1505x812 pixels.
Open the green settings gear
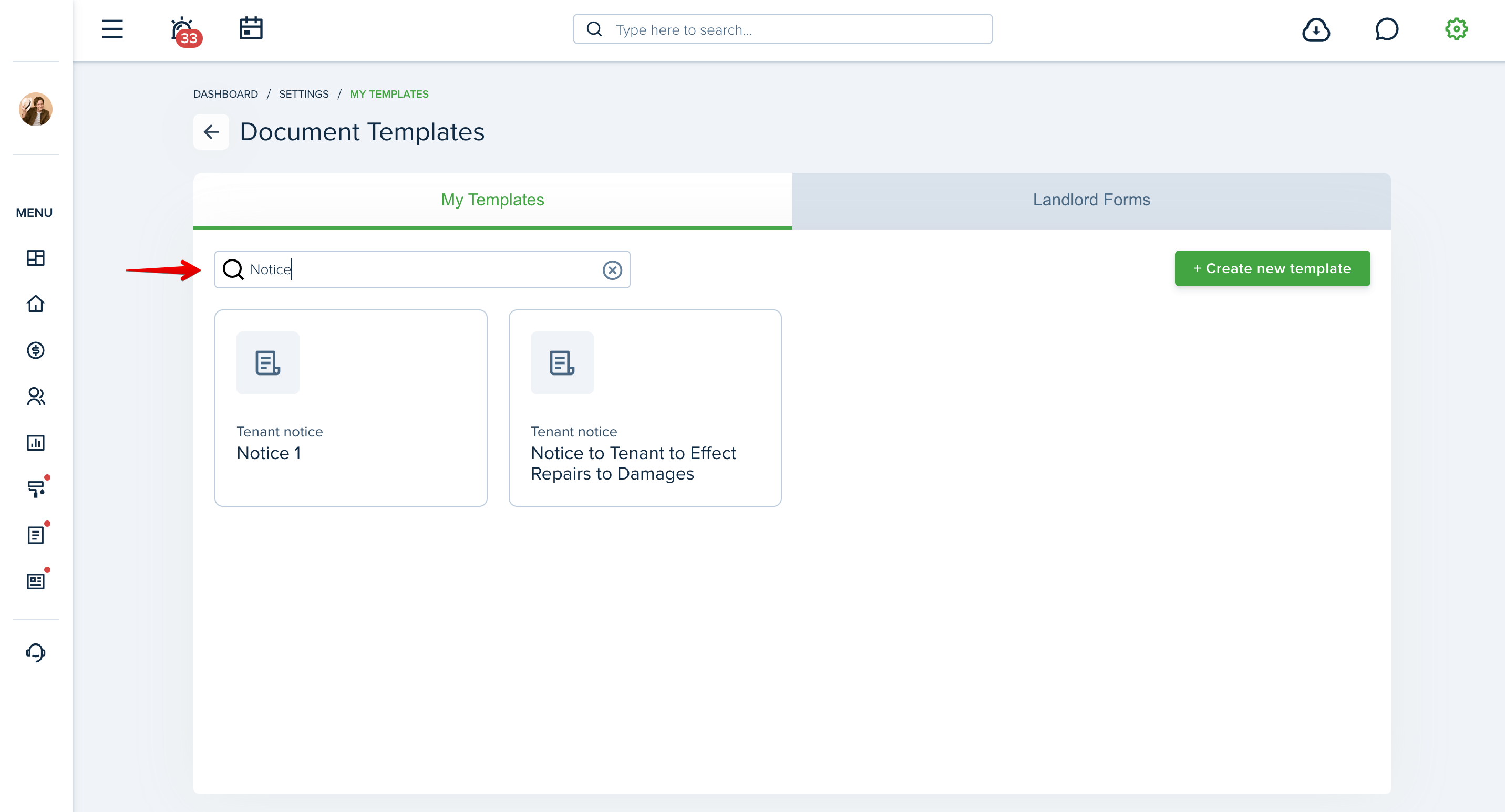[1457, 28]
